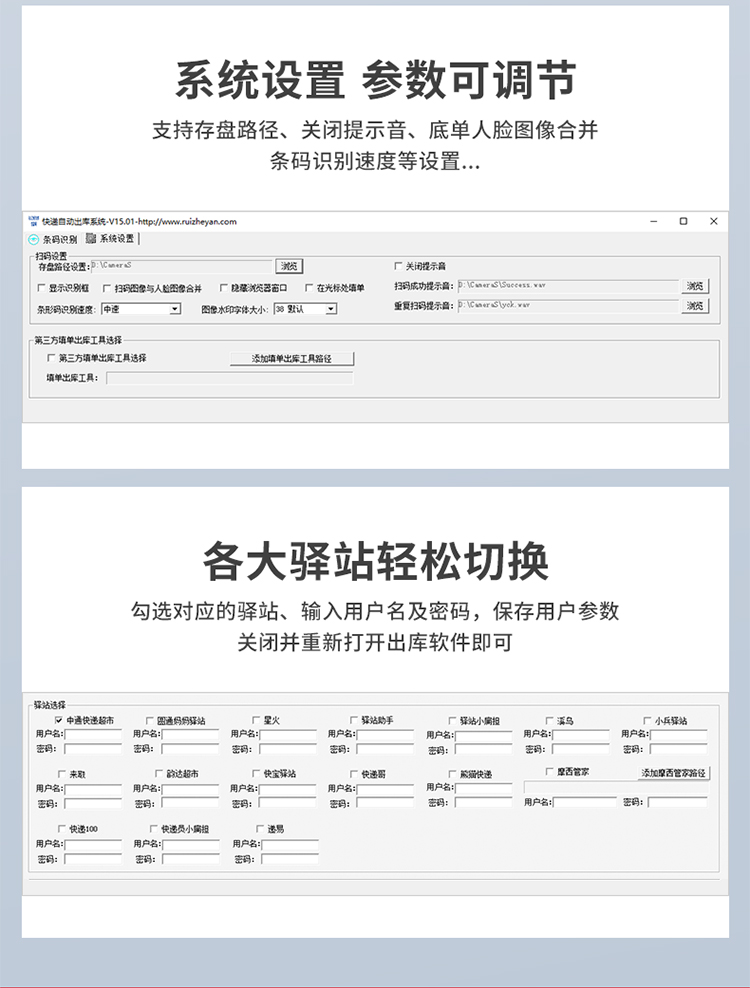Click 星火 password field
750x988 pixels.
(288, 749)
